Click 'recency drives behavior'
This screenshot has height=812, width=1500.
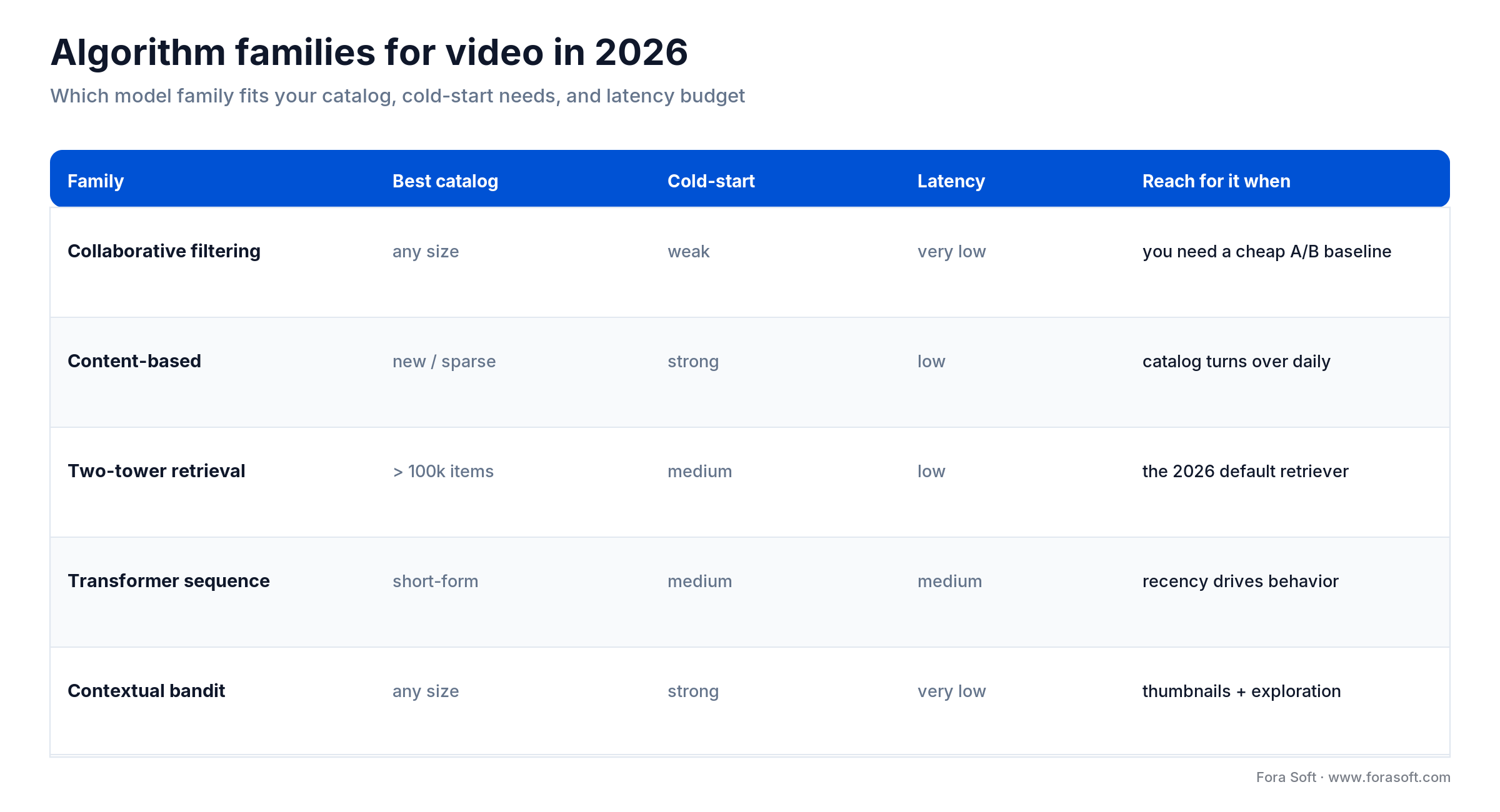click(x=1241, y=582)
